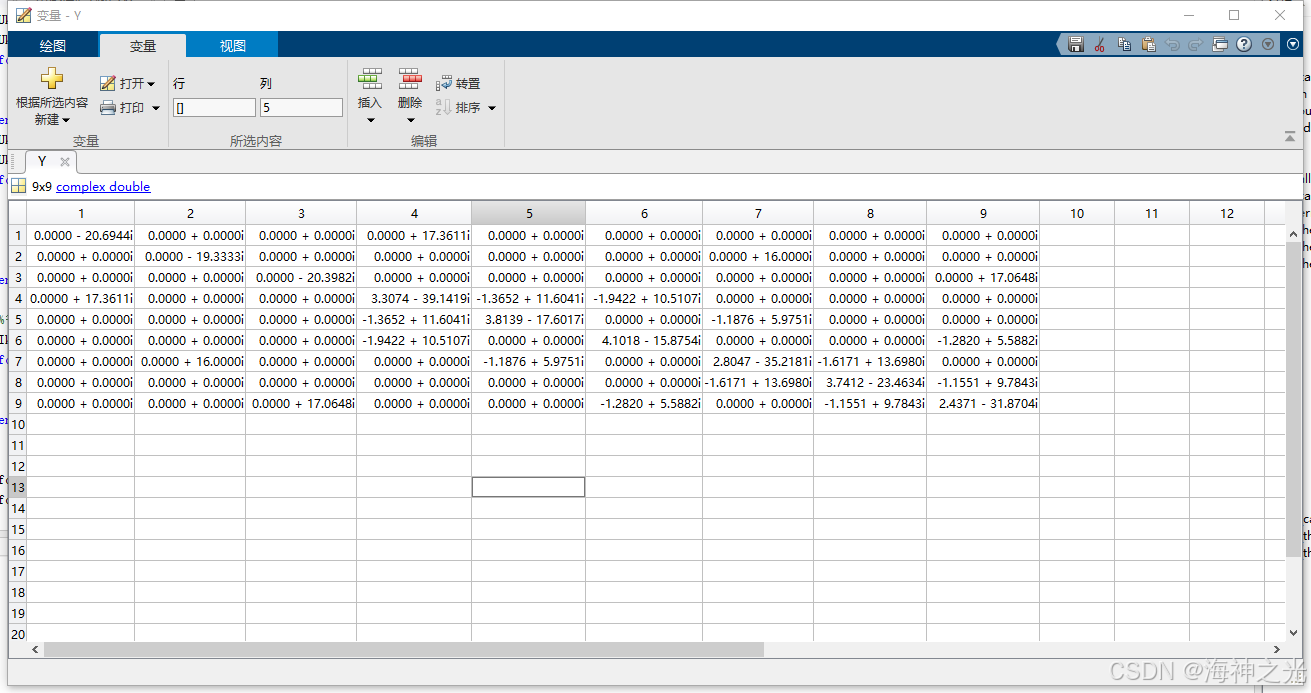Select column header 12

coord(1227,213)
